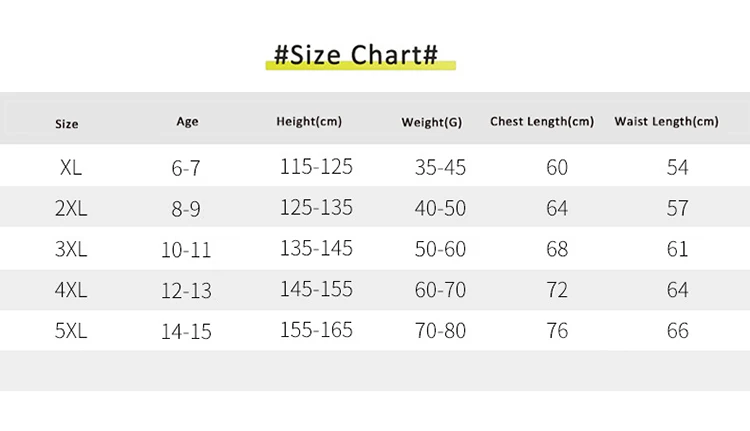Select the 3XL size cell

[x=71, y=249]
